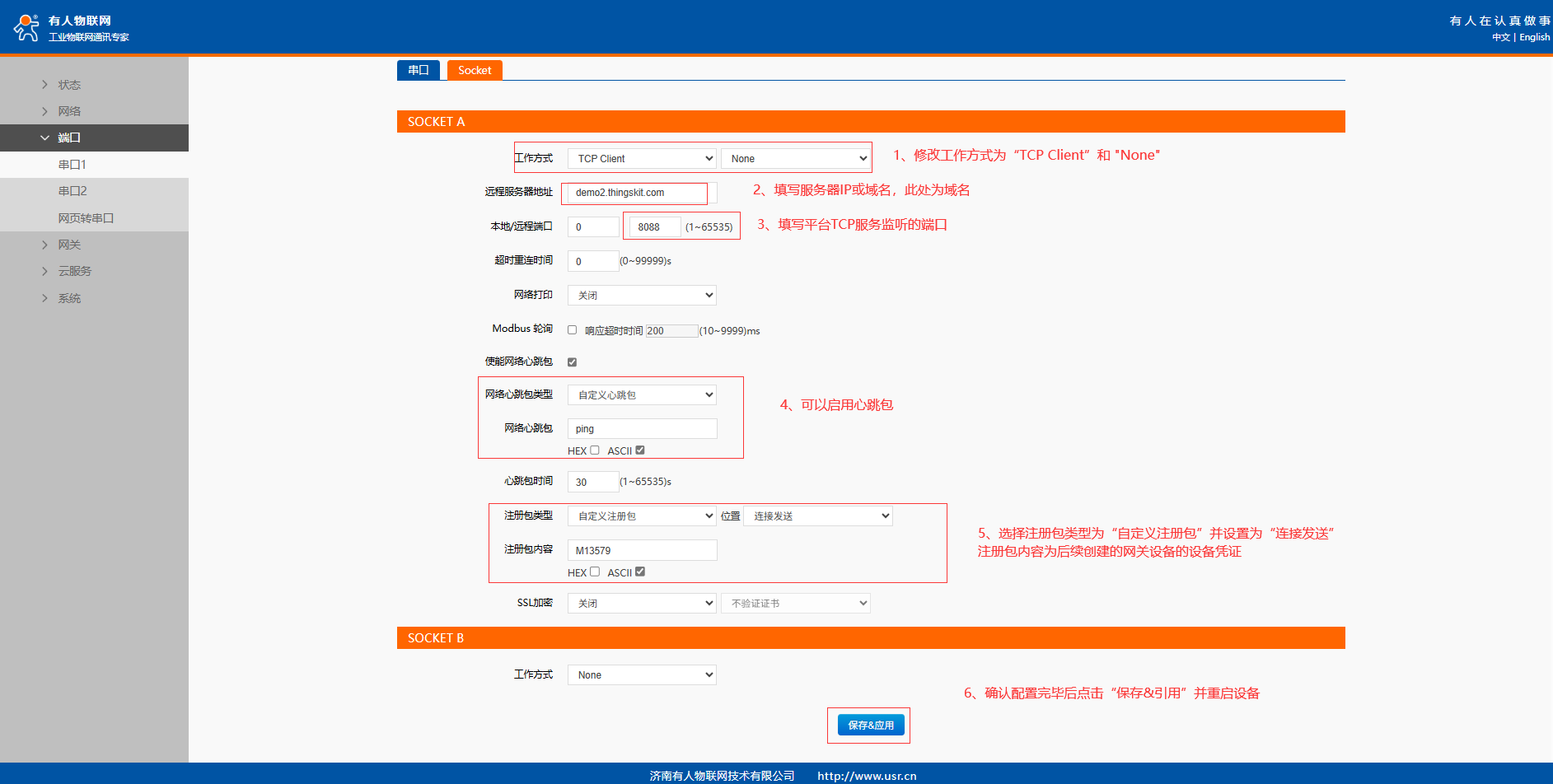Open the 网络打印 dropdown
Image resolution: width=1553 pixels, height=784 pixels.
point(642,296)
